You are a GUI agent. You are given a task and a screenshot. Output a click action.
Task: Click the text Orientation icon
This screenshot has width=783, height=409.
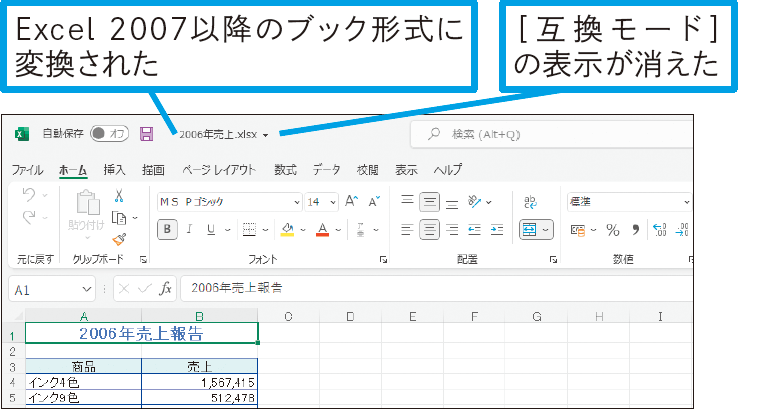pos(474,201)
